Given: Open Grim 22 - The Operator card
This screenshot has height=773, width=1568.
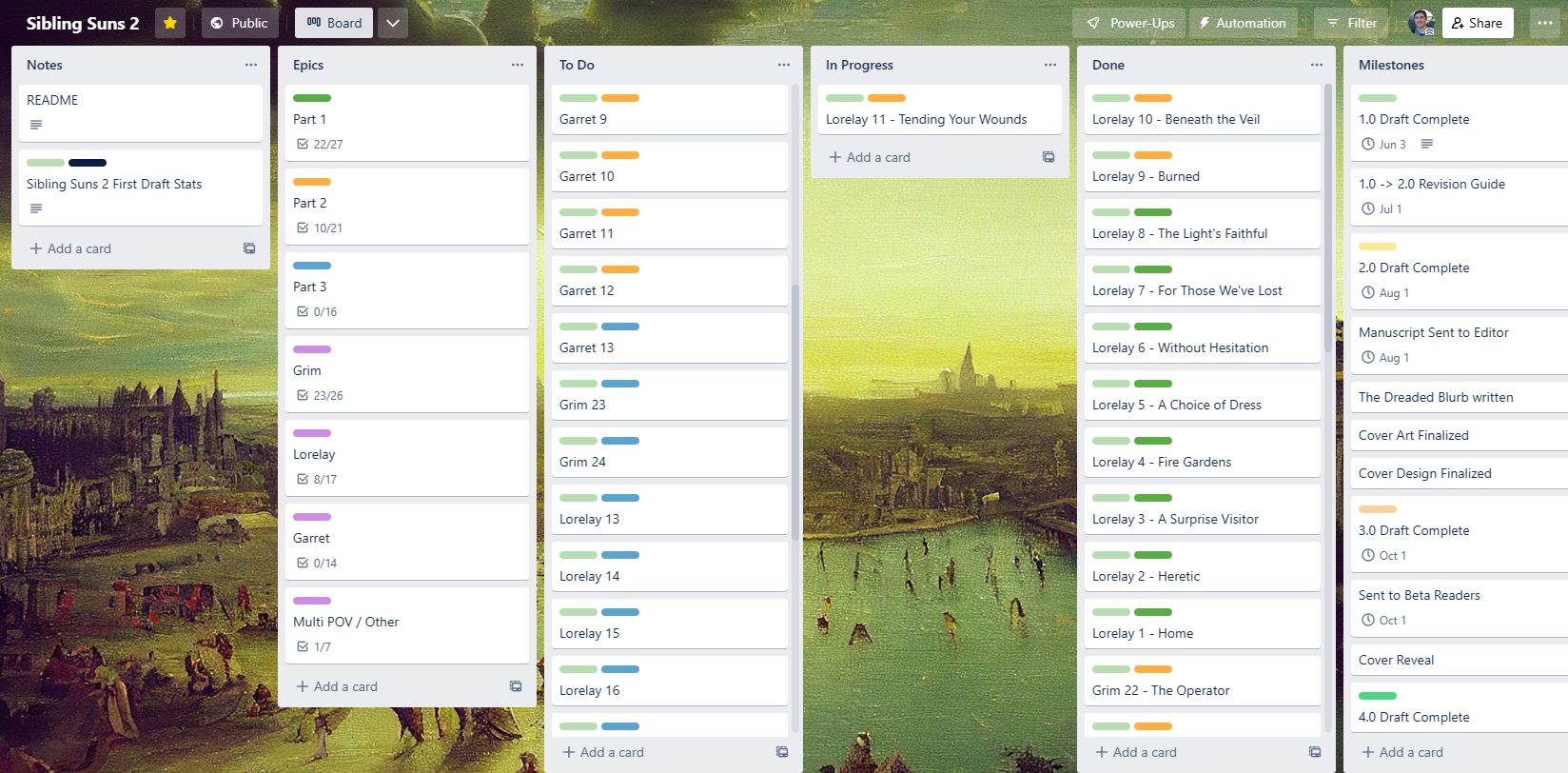Looking at the screenshot, I should click(x=1203, y=681).
